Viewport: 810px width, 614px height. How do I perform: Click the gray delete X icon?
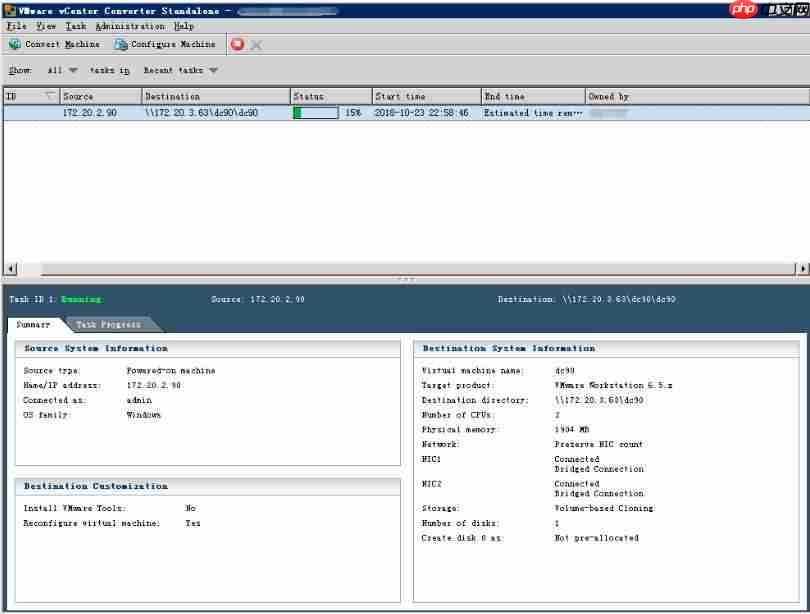coord(256,45)
